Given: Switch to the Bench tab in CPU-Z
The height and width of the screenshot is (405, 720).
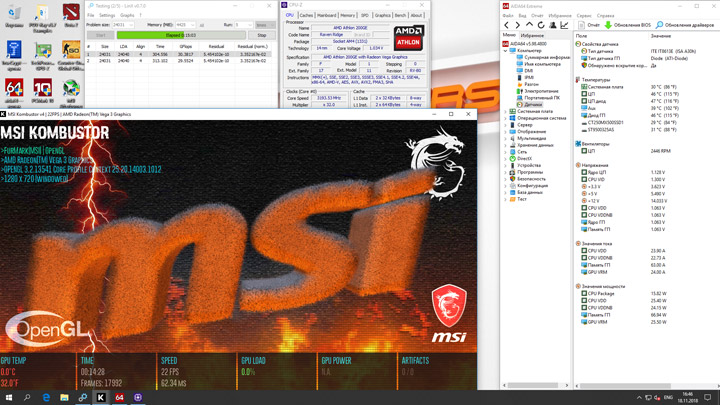Looking at the screenshot, I should 400,15.
